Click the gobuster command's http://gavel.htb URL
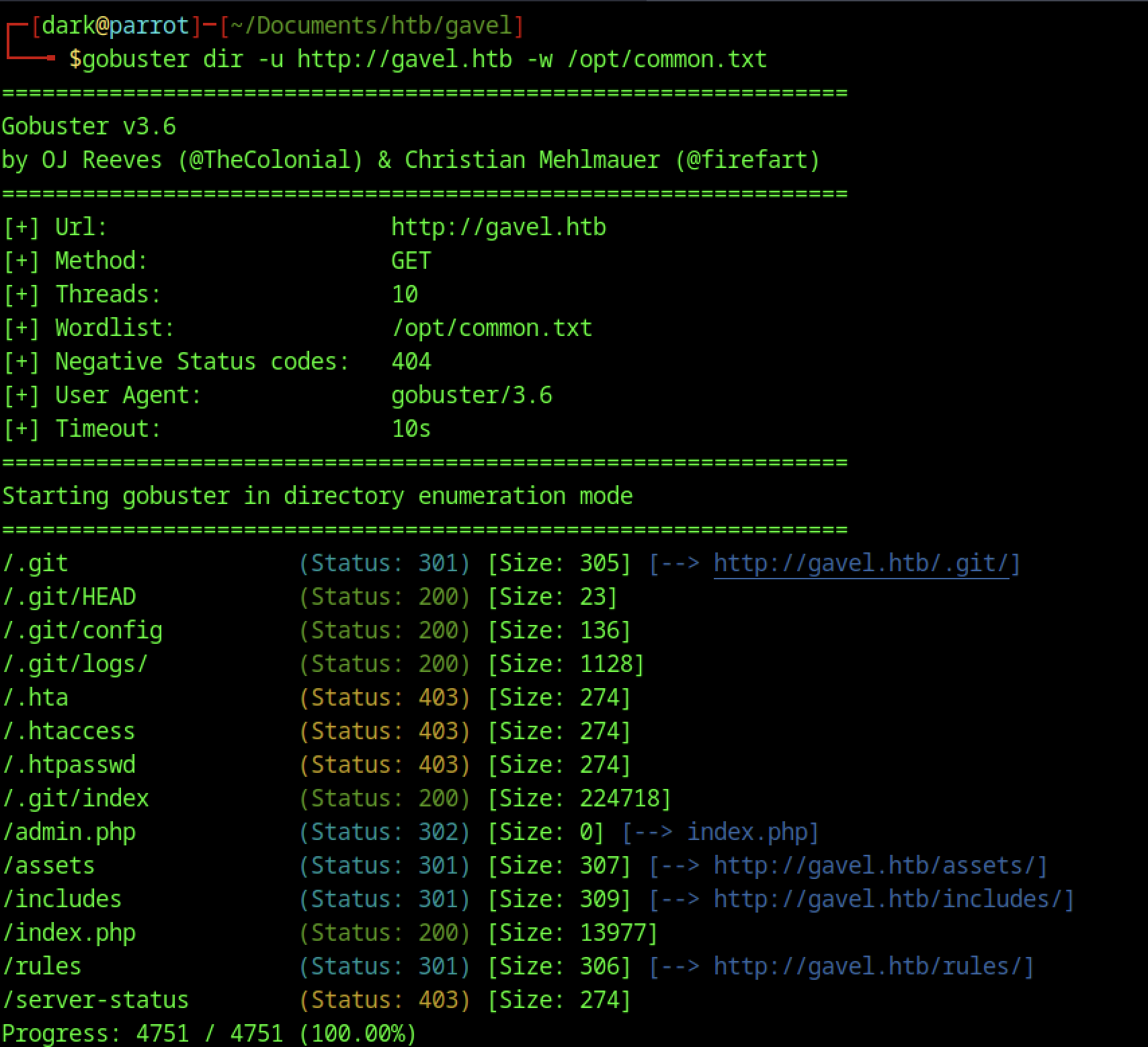 coord(404,59)
